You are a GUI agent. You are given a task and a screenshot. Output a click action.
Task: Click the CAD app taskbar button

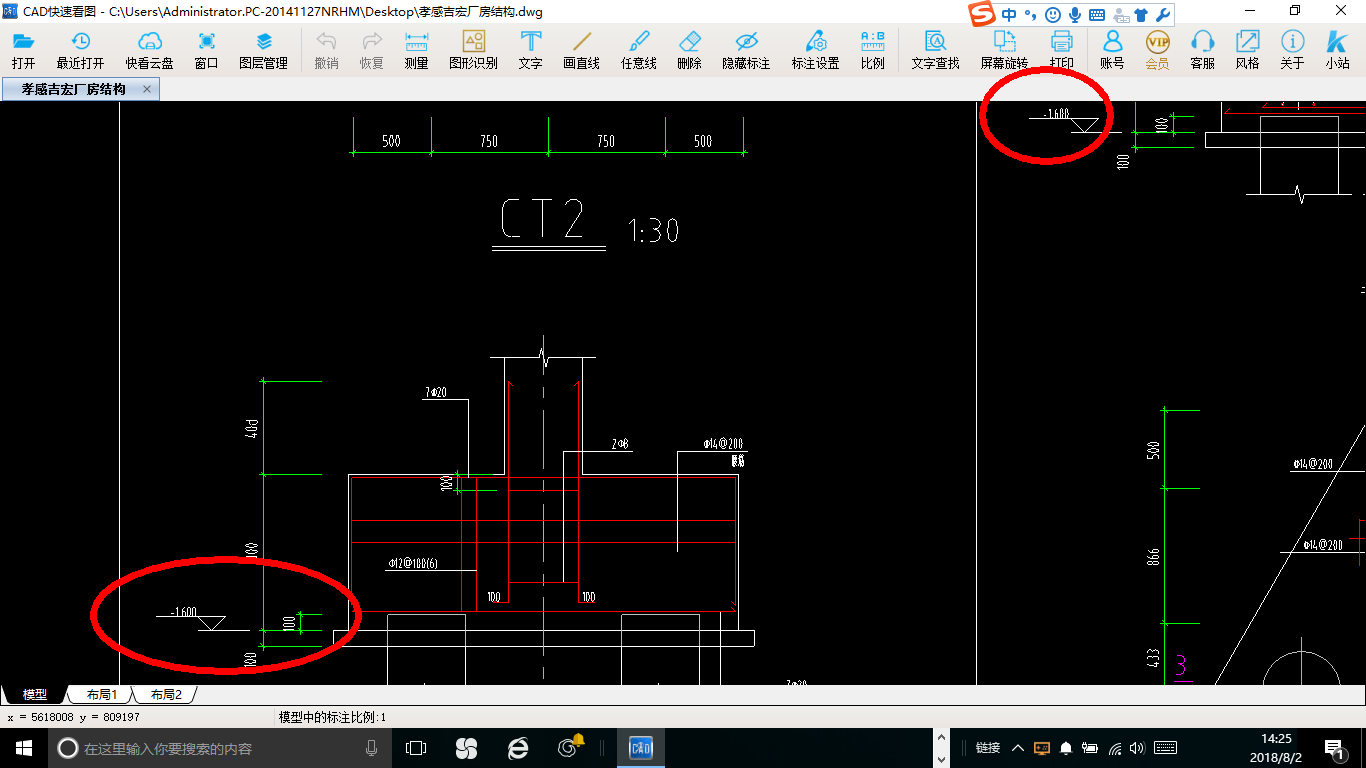coord(640,748)
